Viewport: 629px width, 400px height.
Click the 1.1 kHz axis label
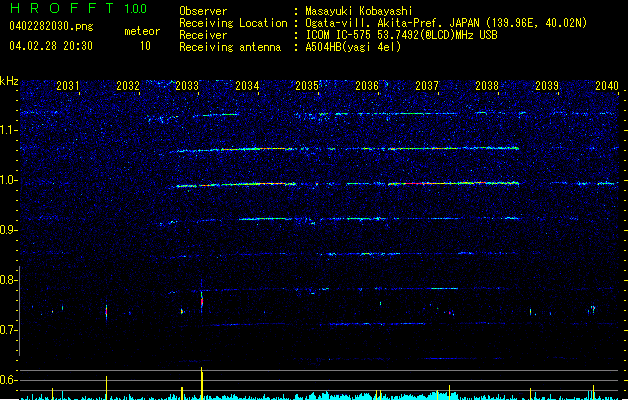pos(7,130)
